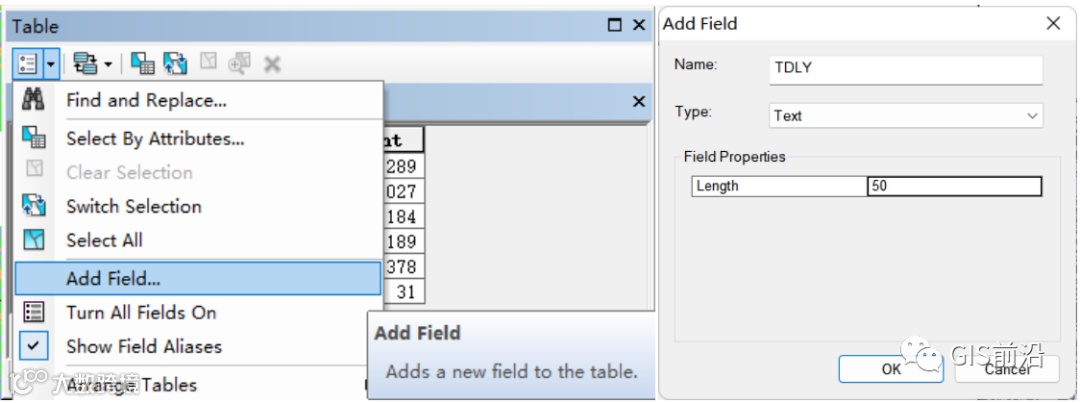Click the Related Tables toolbar icon

(86, 63)
